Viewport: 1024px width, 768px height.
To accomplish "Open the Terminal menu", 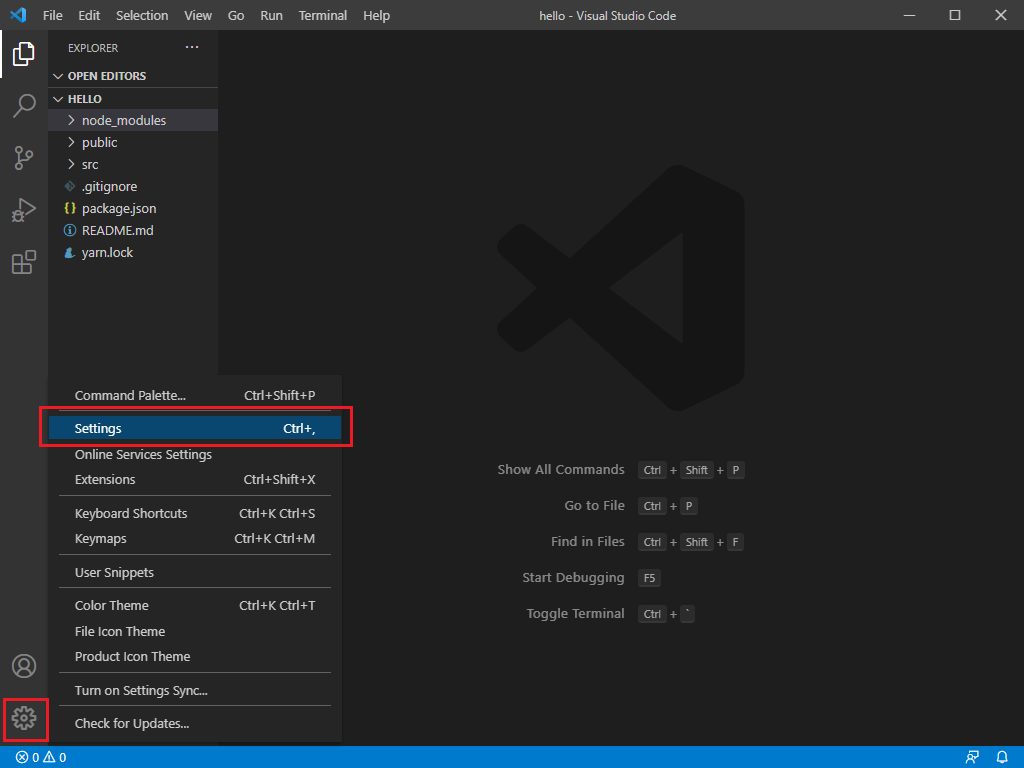I will coord(323,15).
